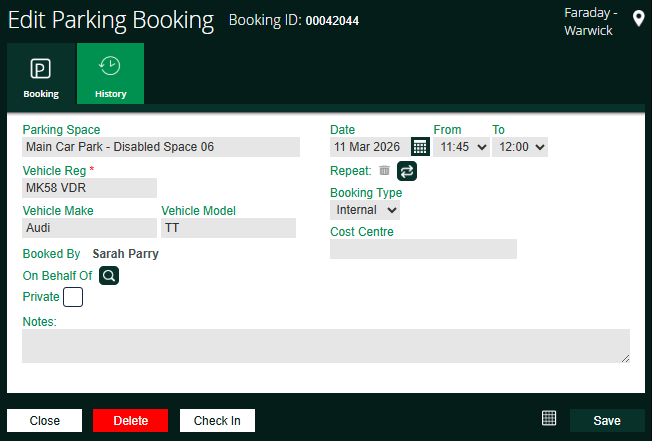The width and height of the screenshot is (652, 441).
Task: Click the parking P icon on Booking tab
Action: click(41, 70)
